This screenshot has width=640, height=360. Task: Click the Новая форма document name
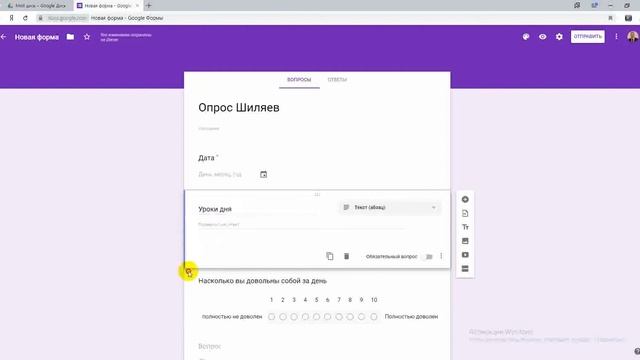coord(37,37)
